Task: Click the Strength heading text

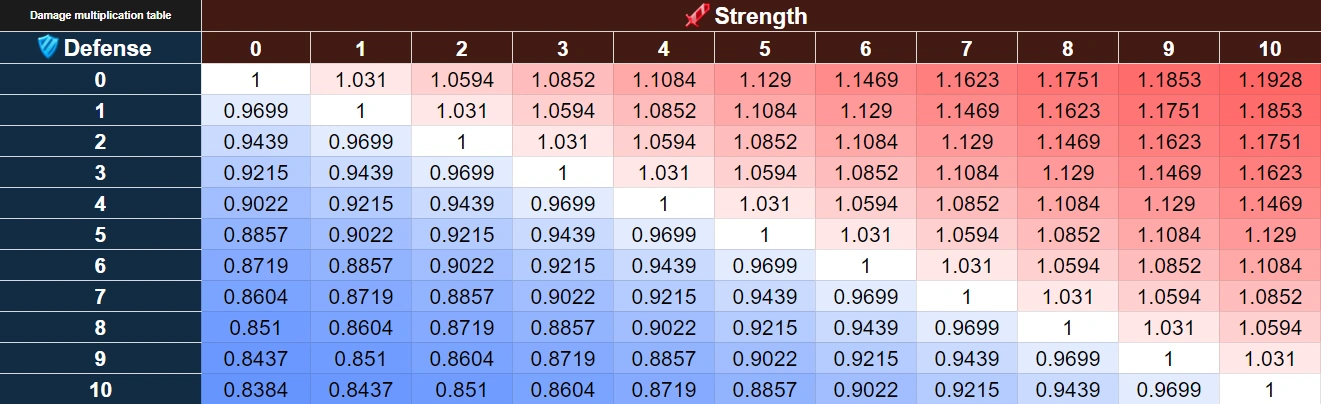Action: [760, 16]
